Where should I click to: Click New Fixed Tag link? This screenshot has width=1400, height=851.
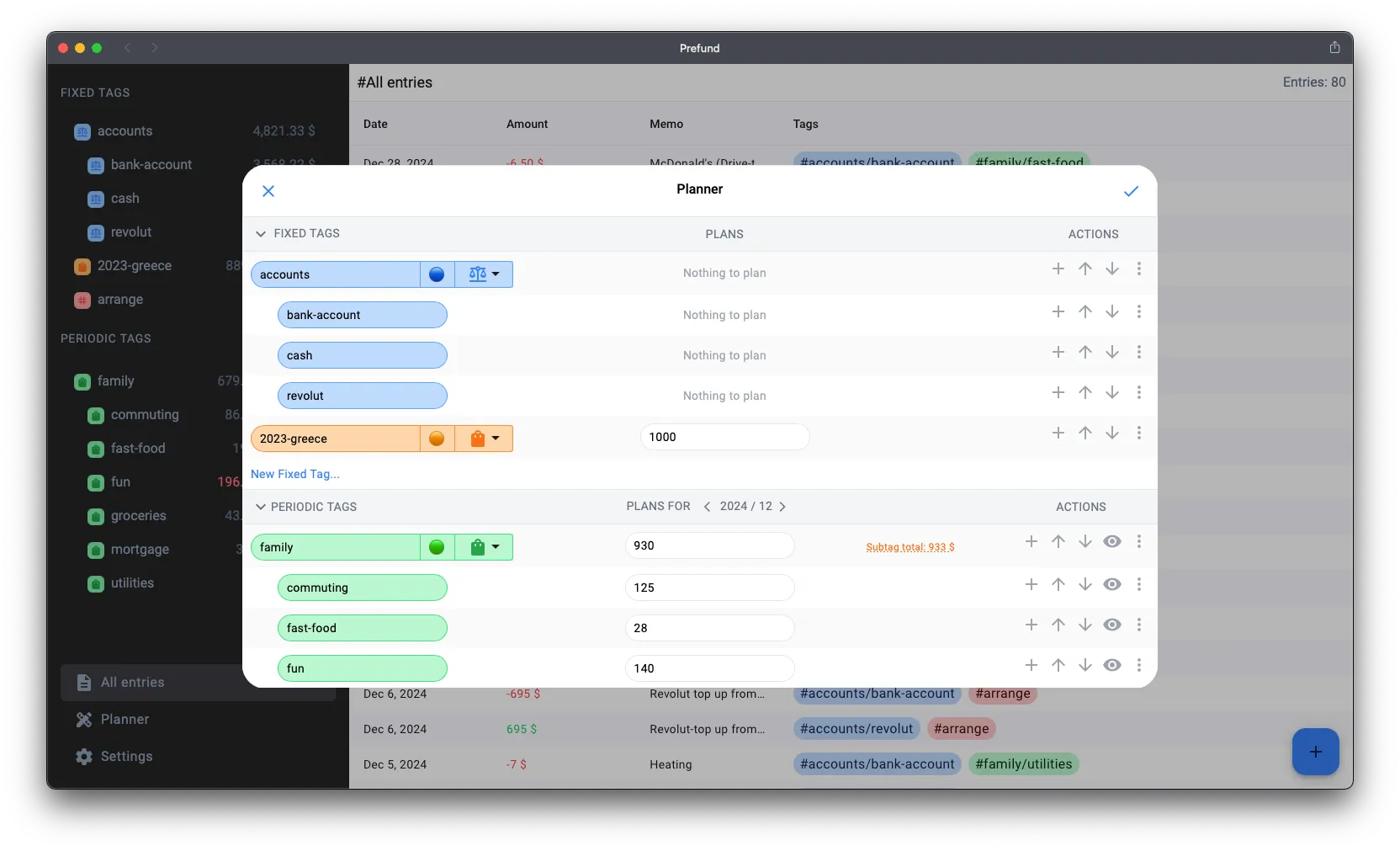pos(295,474)
